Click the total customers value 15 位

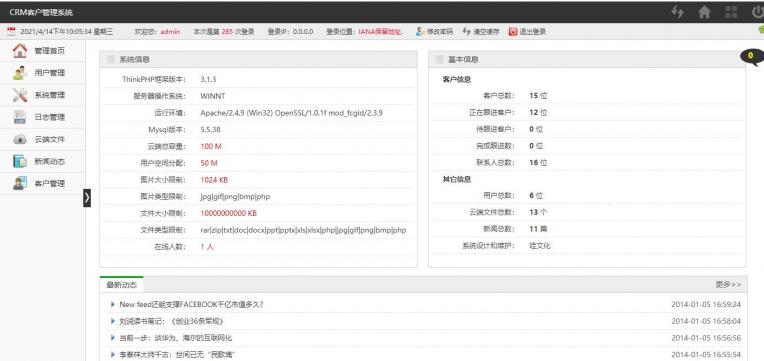pos(538,96)
